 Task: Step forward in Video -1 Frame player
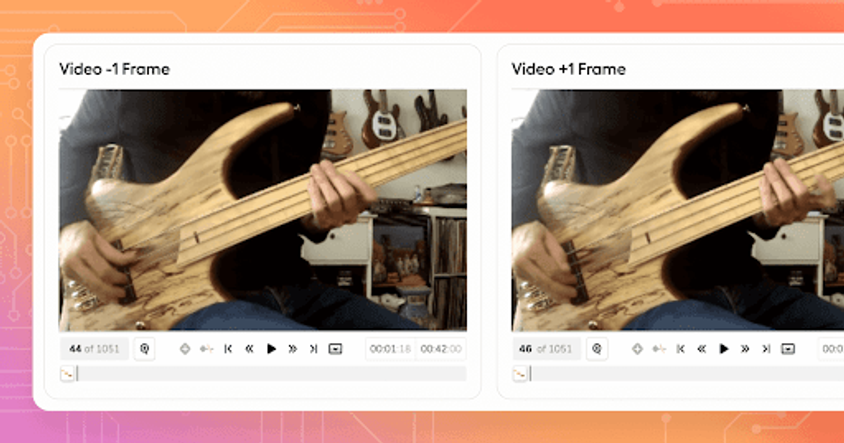tap(292, 349)
